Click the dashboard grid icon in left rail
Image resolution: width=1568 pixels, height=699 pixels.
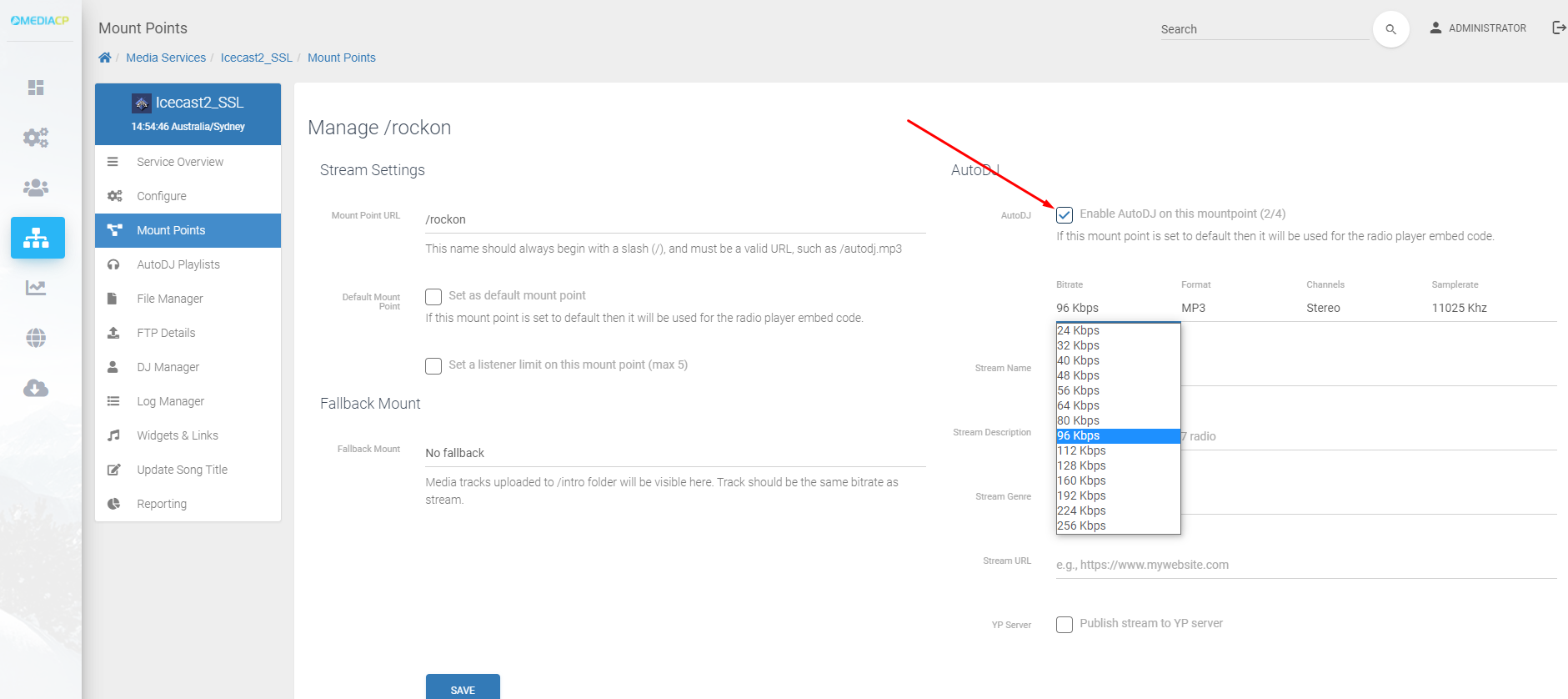click(x=36, y=88)
